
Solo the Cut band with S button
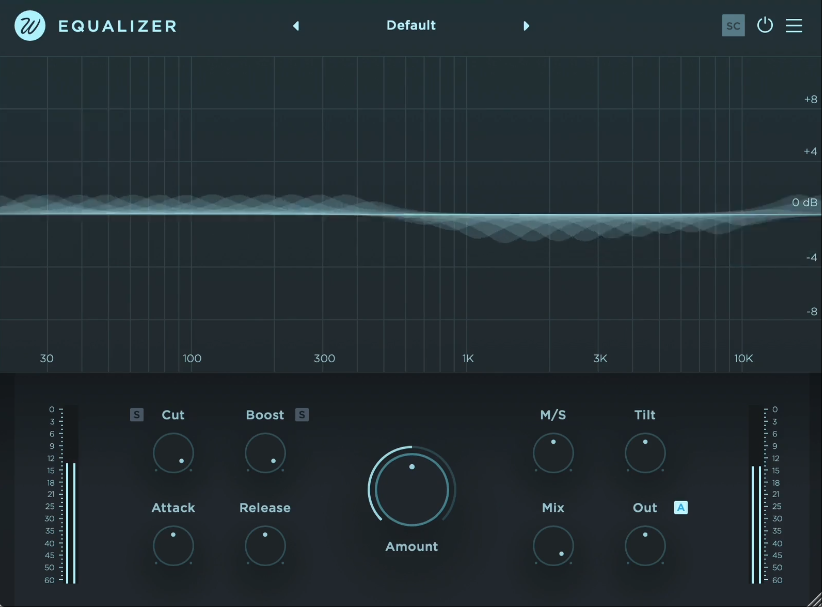(137, 415)
